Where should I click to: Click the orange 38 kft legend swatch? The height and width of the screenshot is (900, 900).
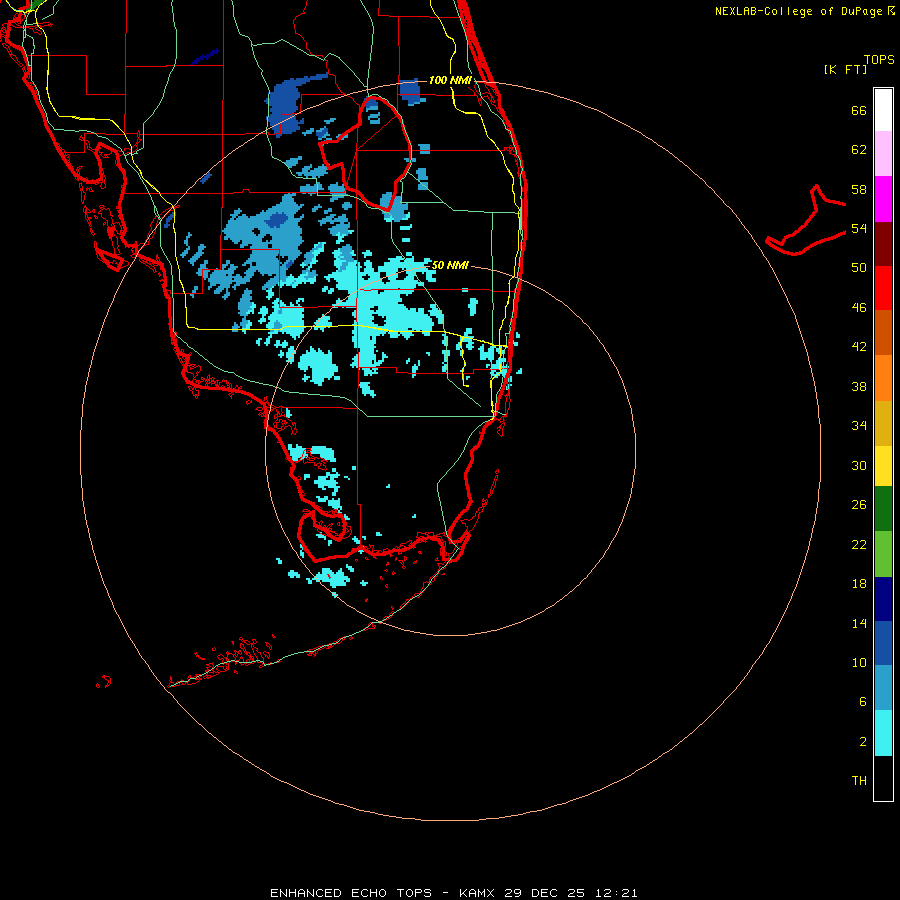(x=883, y=378)
